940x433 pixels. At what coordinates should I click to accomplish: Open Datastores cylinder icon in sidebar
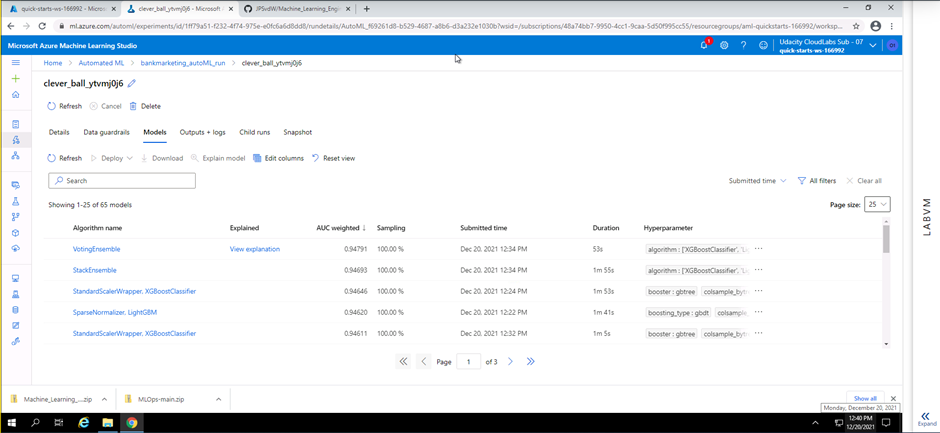point(16,310)
